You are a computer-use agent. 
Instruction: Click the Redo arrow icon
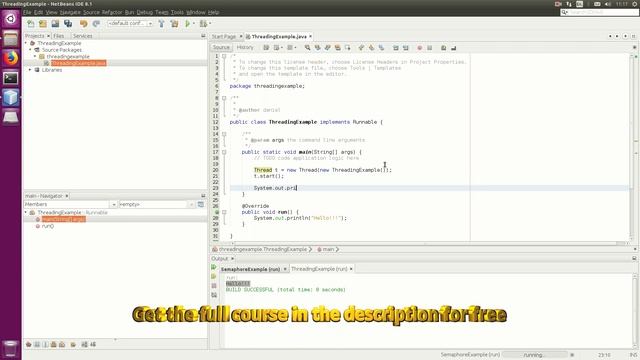coord(96,24)
